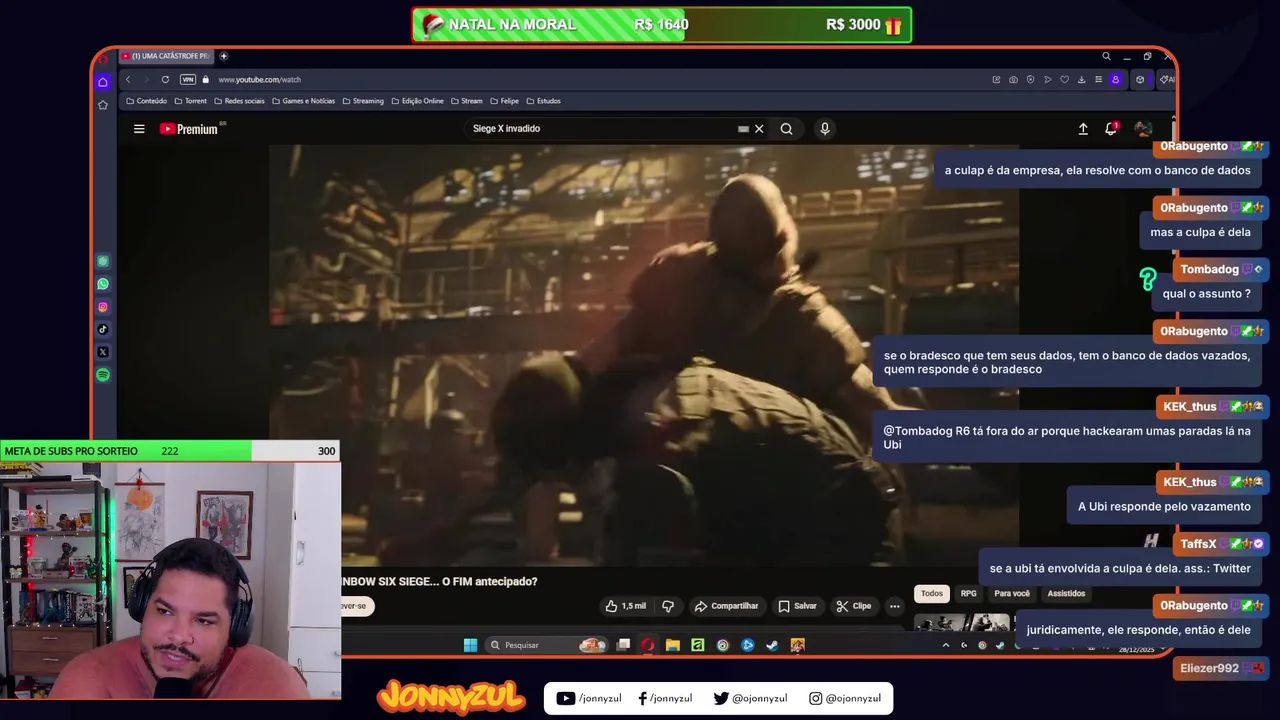1280x720 pixels.
Task: Click the address bar URL youtube.com/watch
Action: pyautogui.click(x=260, y=80)
